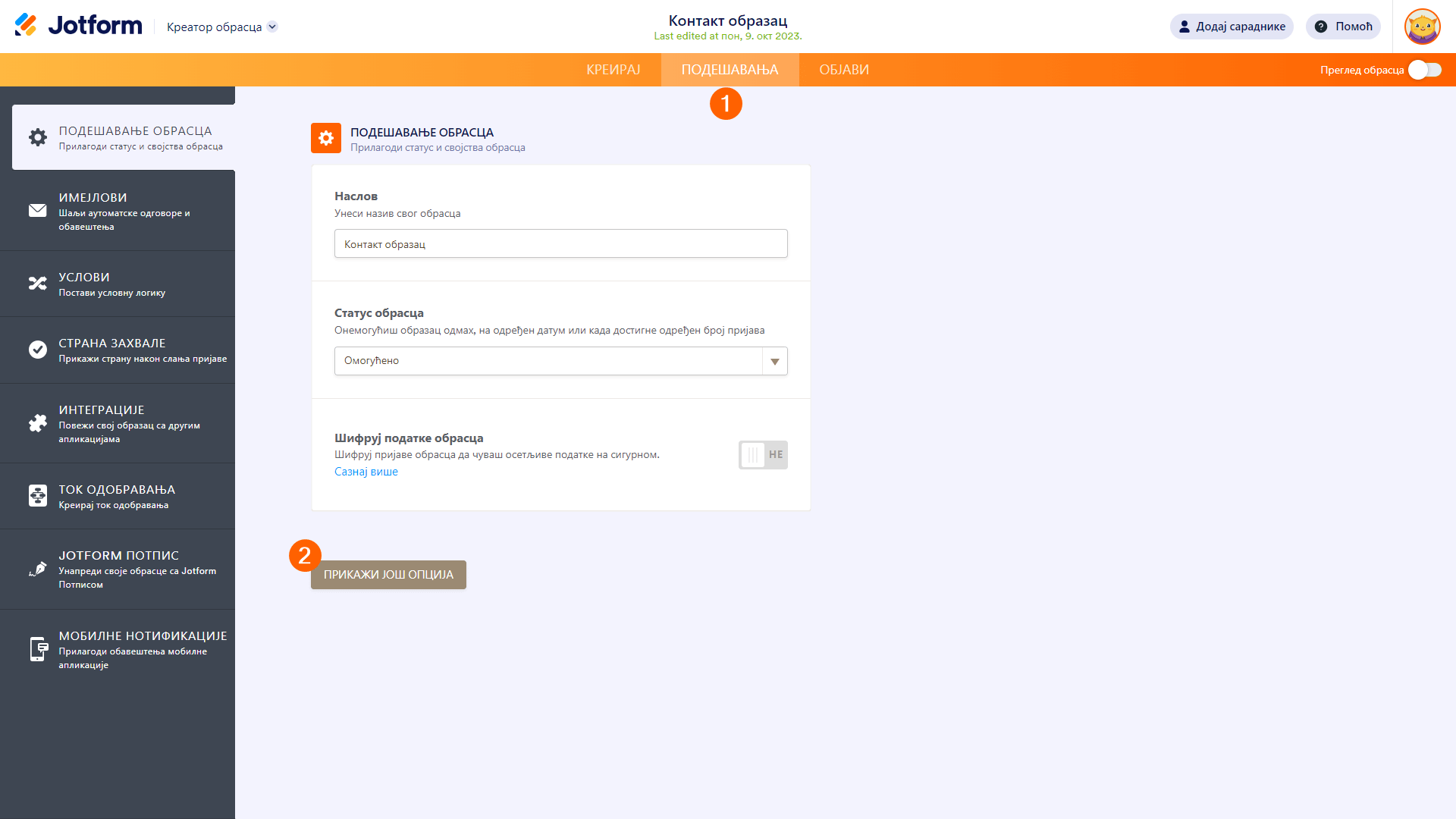This screenshot has height=819, width=1456.
Task: Click the Mobile Notifications phone icon
Action: [38, 649]
